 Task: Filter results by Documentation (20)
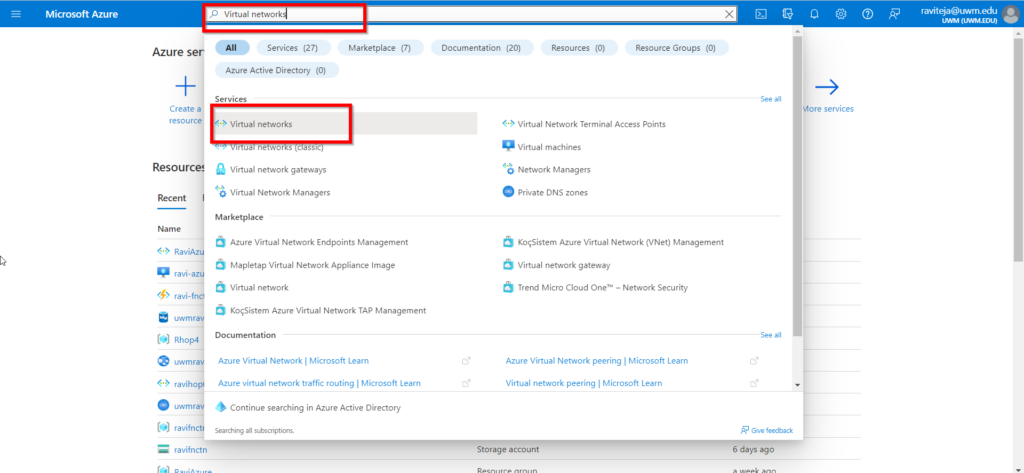click(x=481, y=48)
